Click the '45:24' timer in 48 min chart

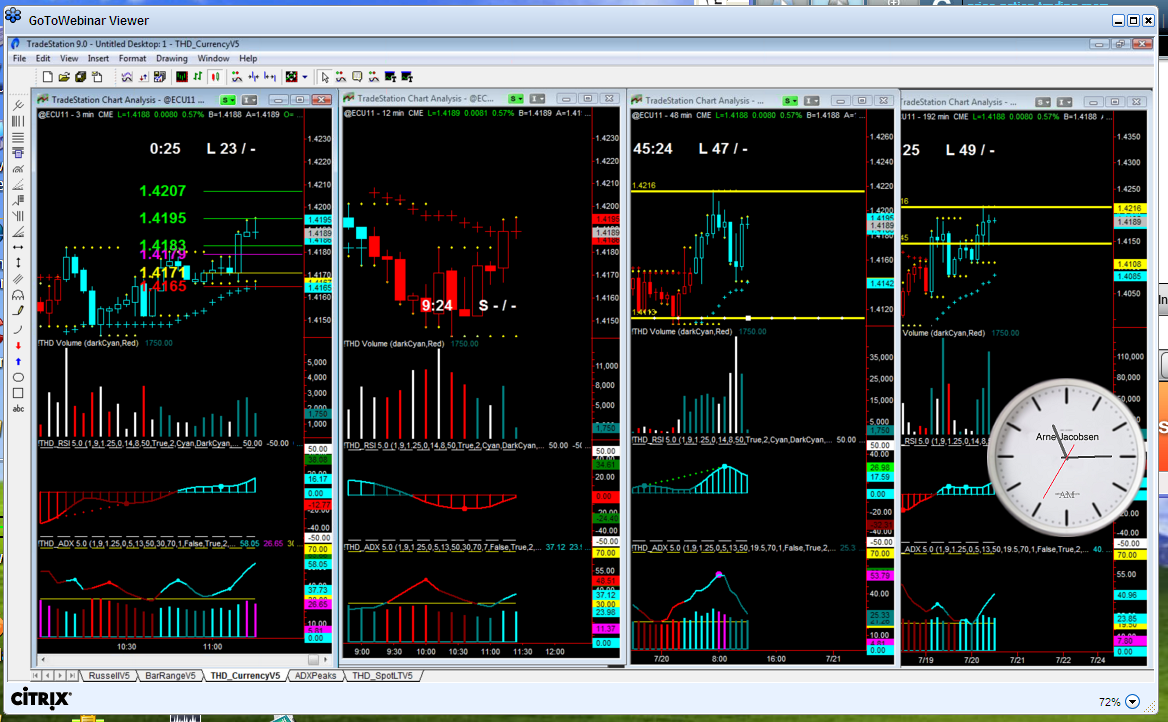click(653, 149)
